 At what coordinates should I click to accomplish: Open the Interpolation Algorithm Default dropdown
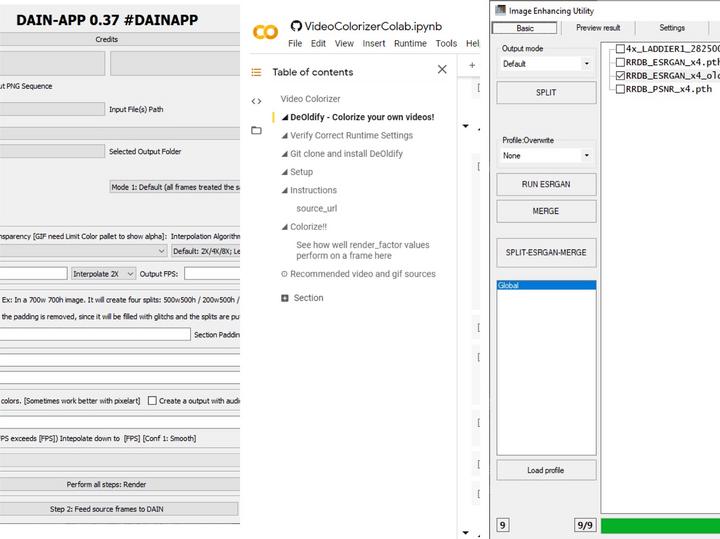click(x=206, y=251)
